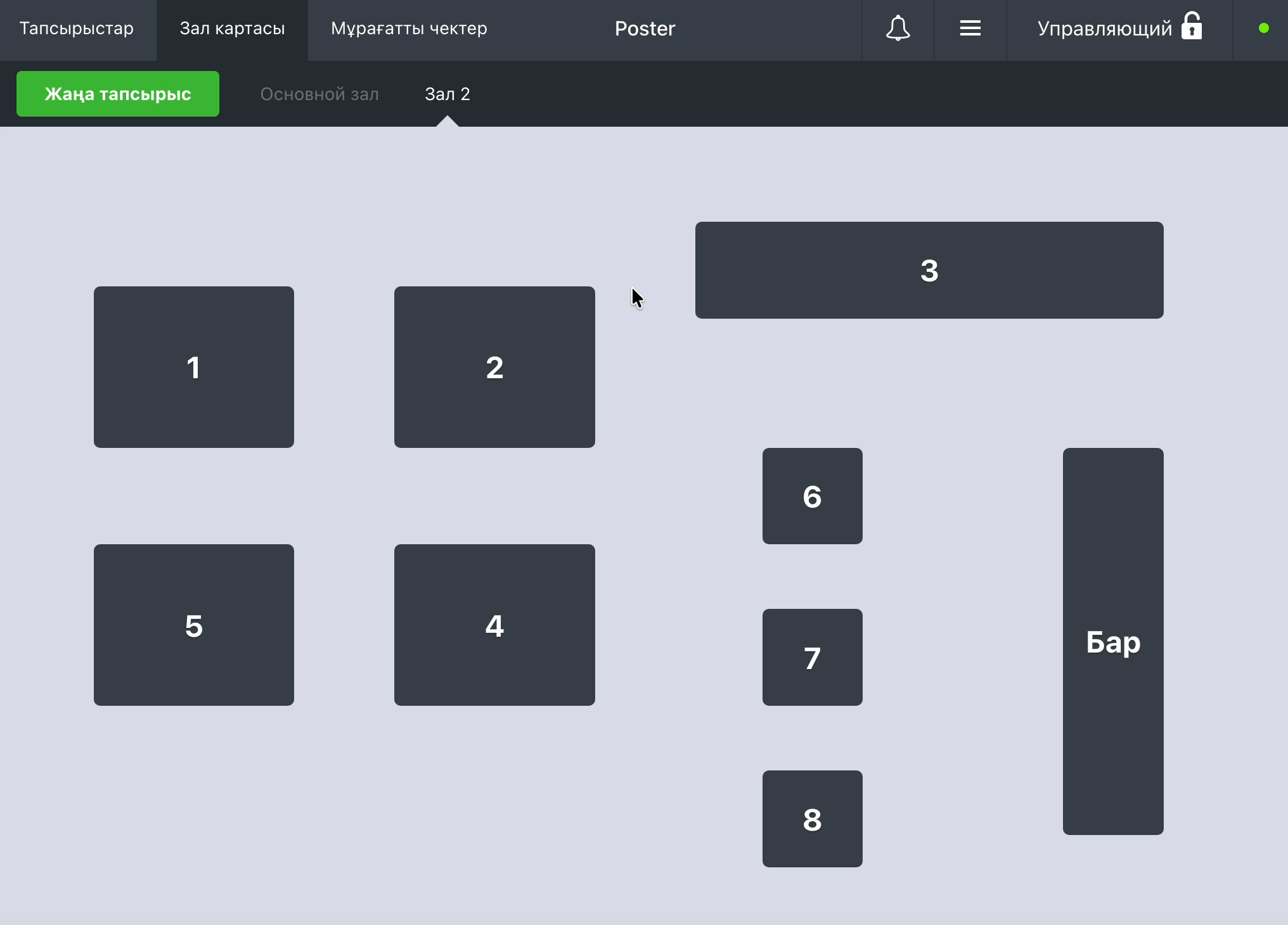Open table 4 on the map
The width and height of the screenshot is (1288, 925).
pyautogui.click(x=494, y=625)
